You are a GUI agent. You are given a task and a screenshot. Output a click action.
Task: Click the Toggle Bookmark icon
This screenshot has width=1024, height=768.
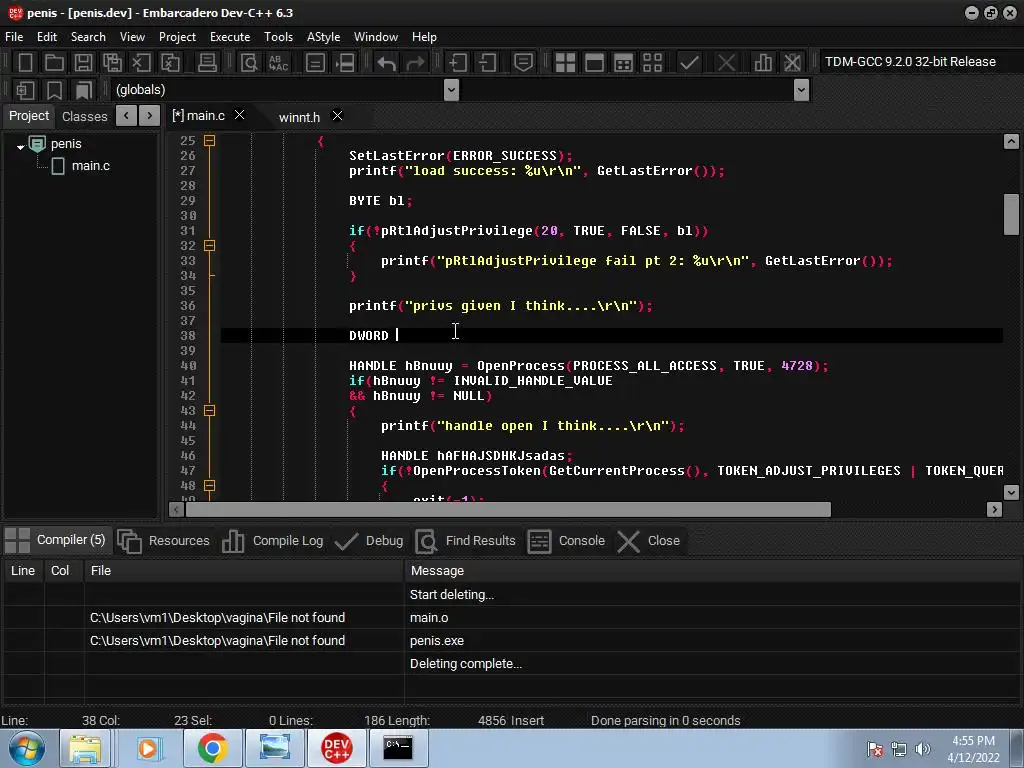(x=54, y=90)
